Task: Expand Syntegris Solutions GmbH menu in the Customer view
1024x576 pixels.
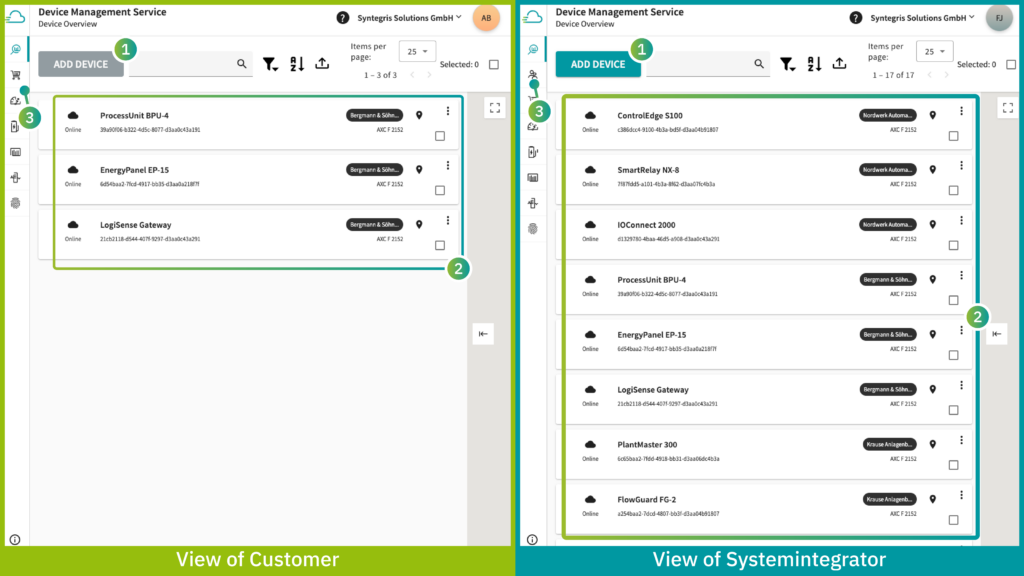Action: click(409, 18)
